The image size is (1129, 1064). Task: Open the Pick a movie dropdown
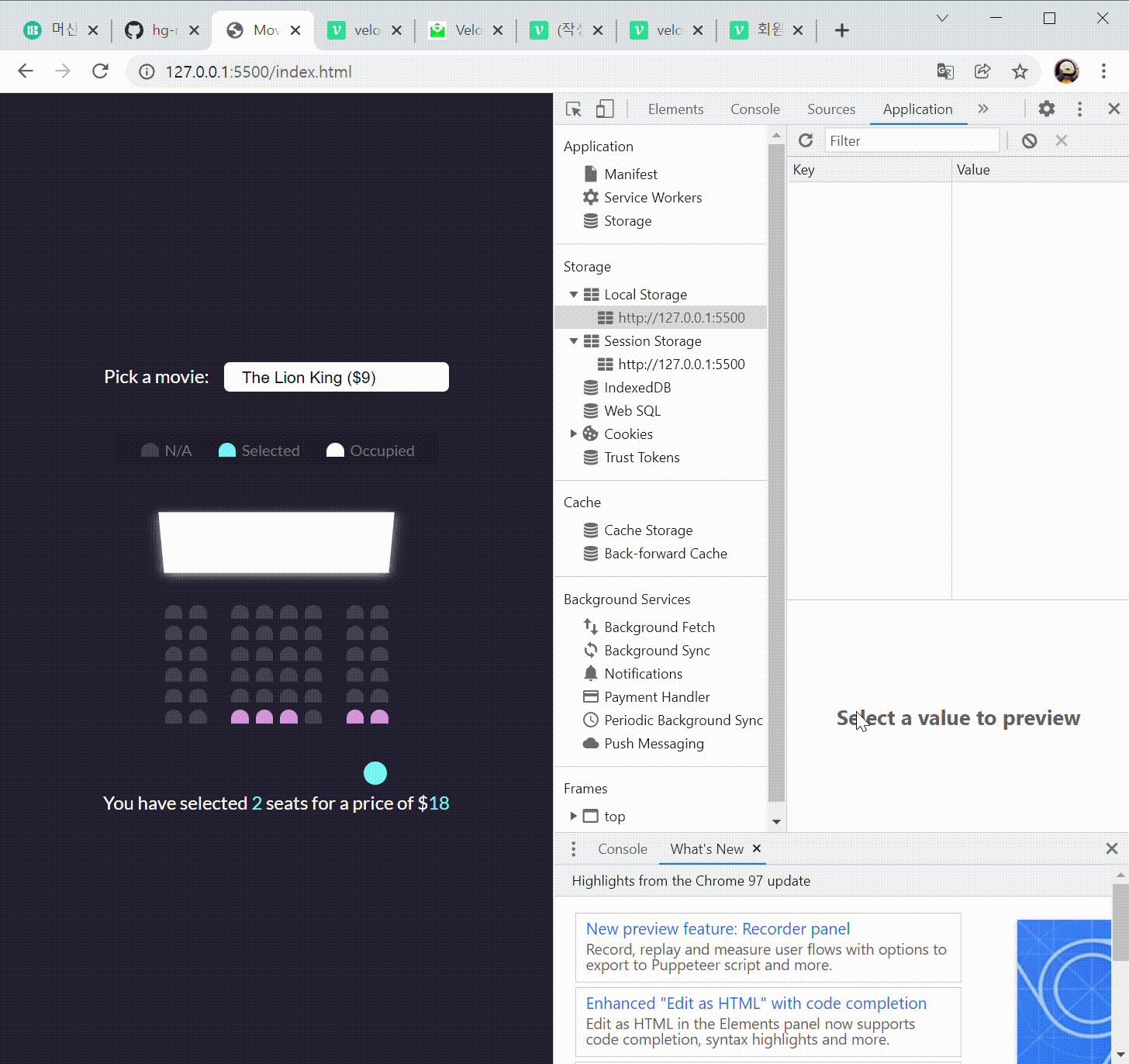coord(337,377)
